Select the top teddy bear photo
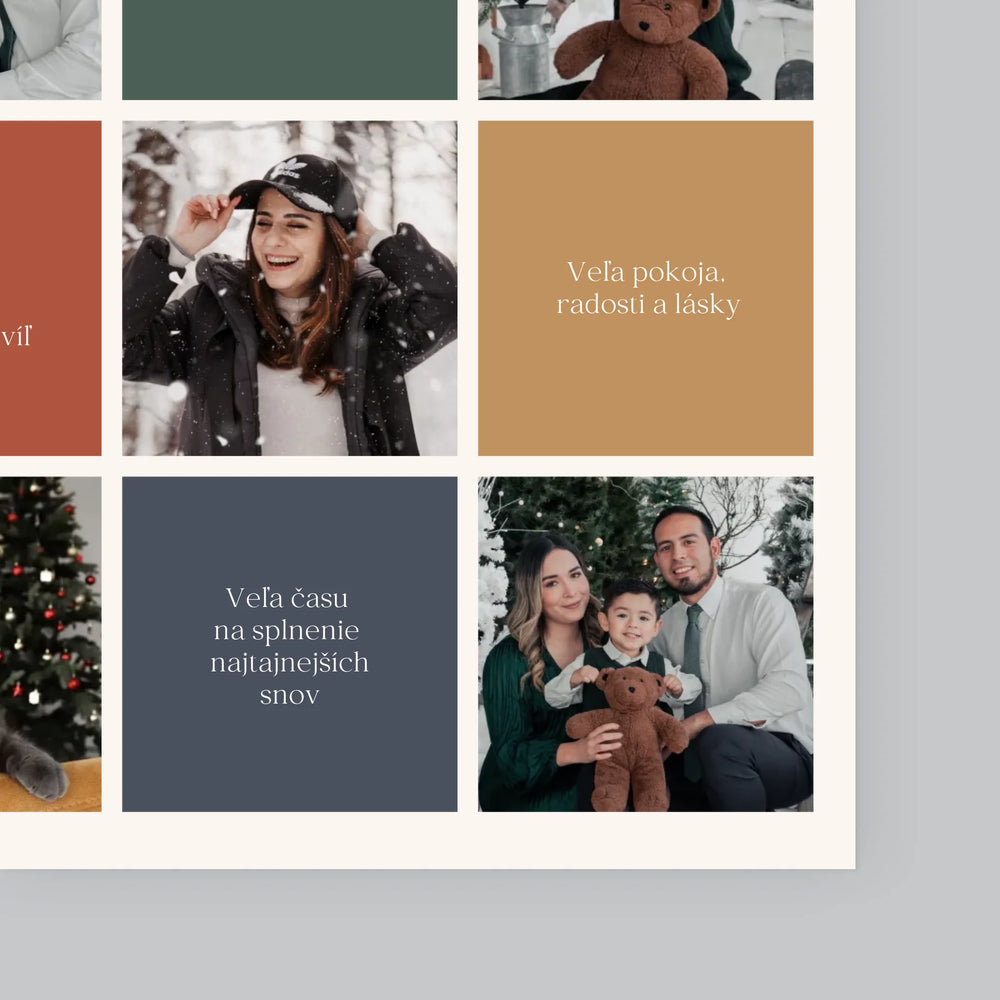Image resolution: width=1000 pixels, height=1000 pixels. pyautogui.click(x=645, y=50)
